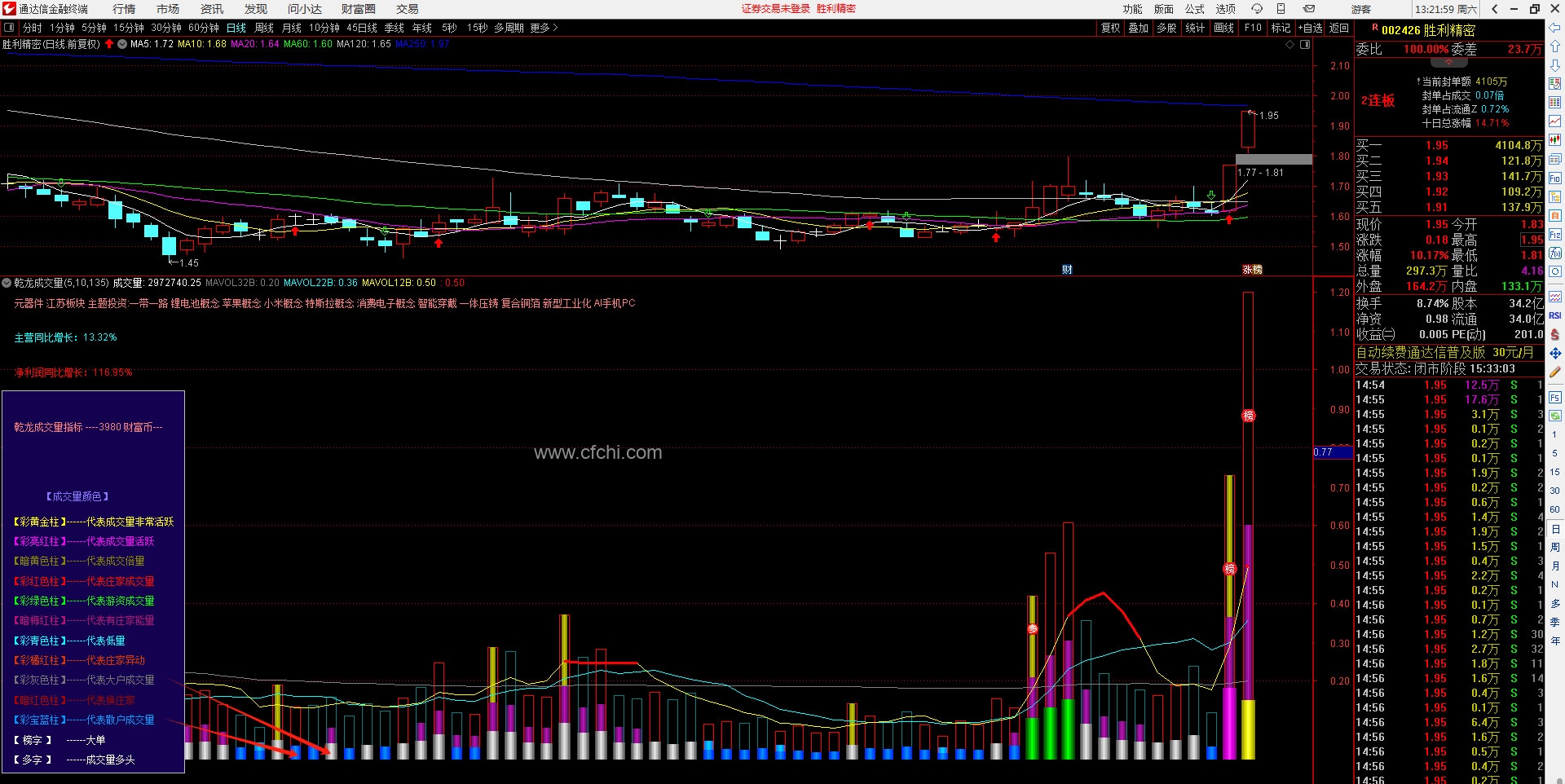Click the headset customer service icon
The height and width of the screenshot is (784, 1565).
click(1257, 9)
